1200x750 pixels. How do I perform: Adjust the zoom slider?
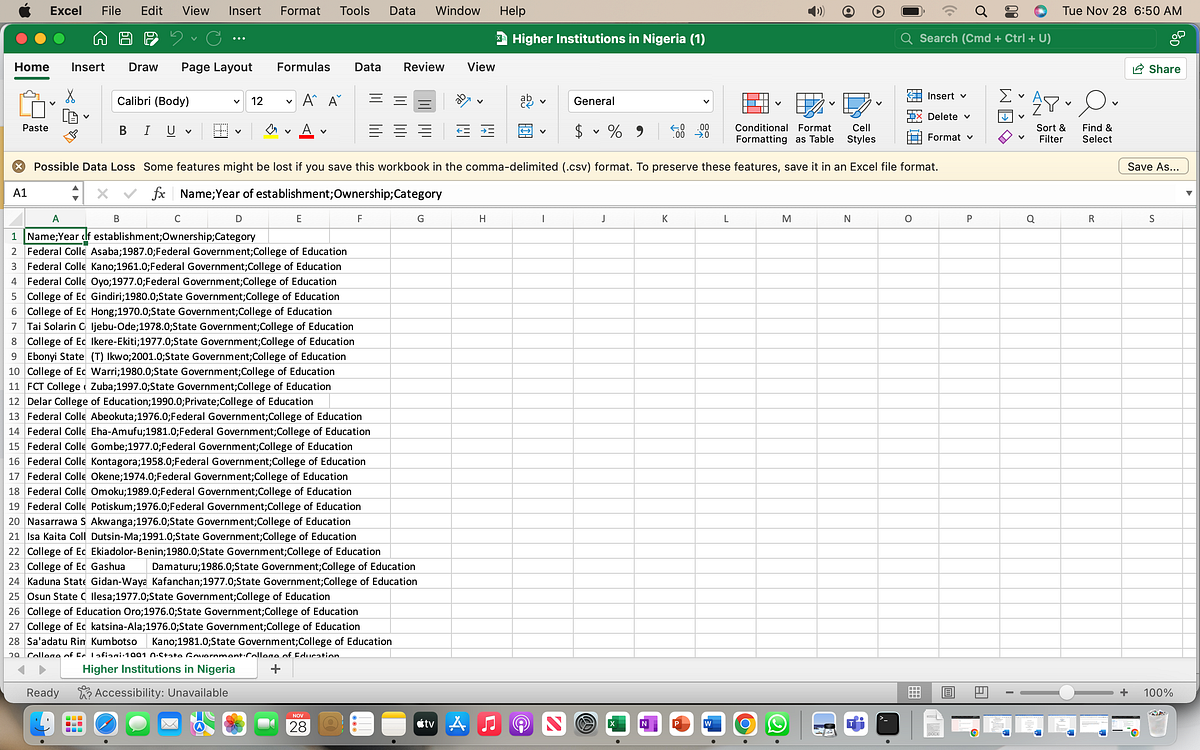point(1069,691)
